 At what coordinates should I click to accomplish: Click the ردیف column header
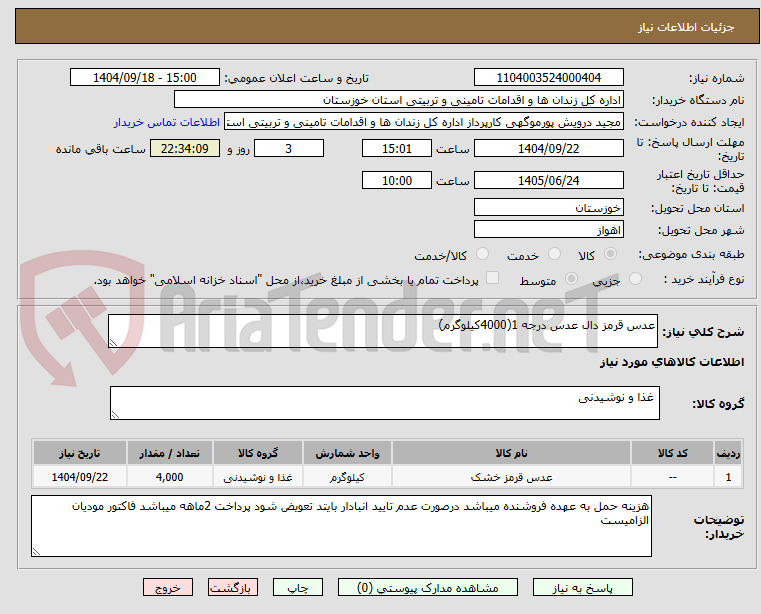[728, 453]
